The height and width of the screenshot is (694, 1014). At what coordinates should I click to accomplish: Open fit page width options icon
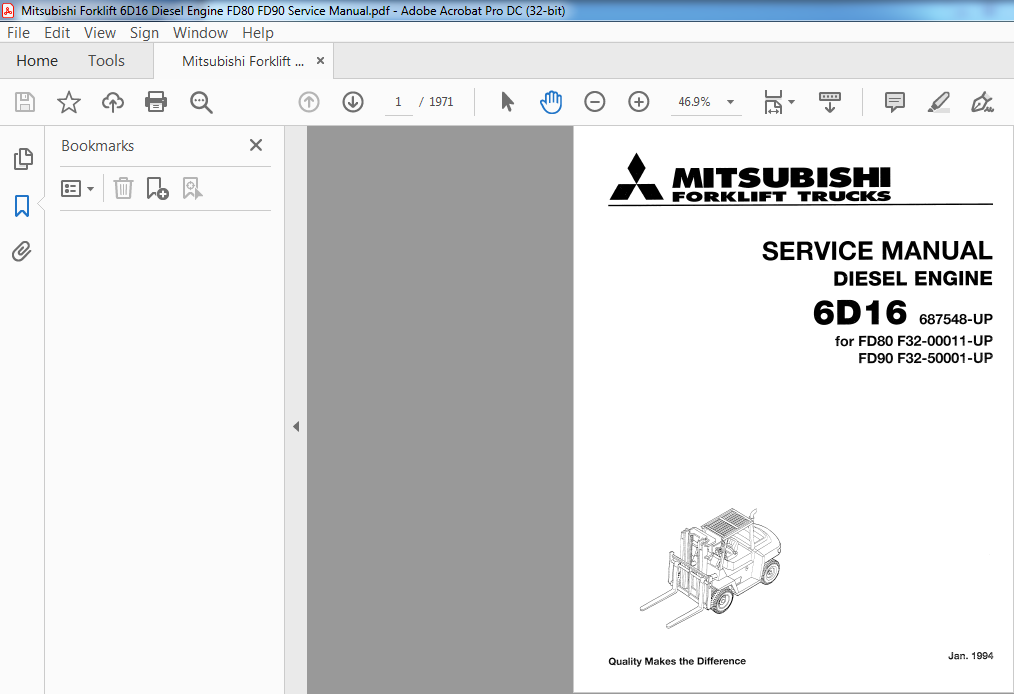[773, 102]
